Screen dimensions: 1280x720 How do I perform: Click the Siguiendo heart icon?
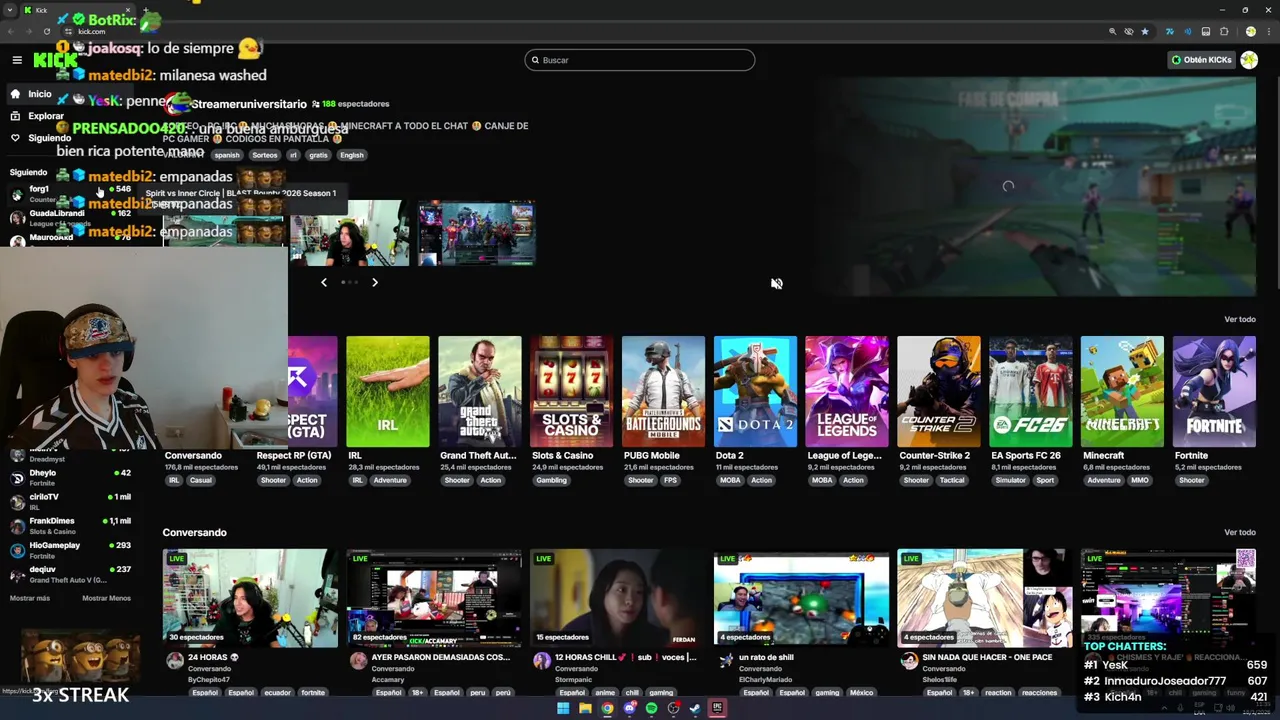[15, 138]
